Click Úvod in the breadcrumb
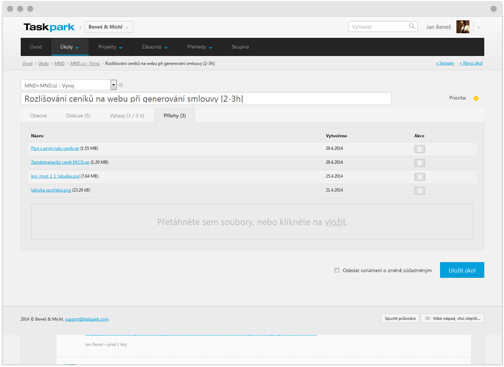Screen dimensions: 504x367 tap(27, 63)
